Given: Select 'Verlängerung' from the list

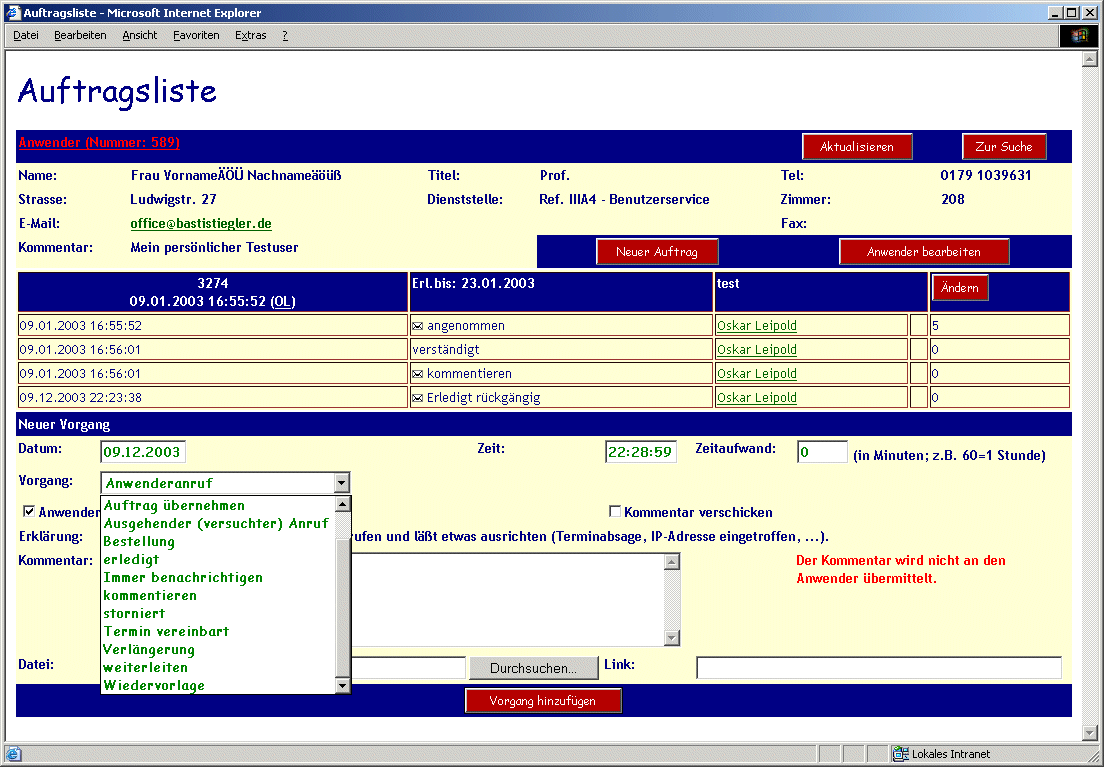Looking at the screenshot, I should pos(149,649).
